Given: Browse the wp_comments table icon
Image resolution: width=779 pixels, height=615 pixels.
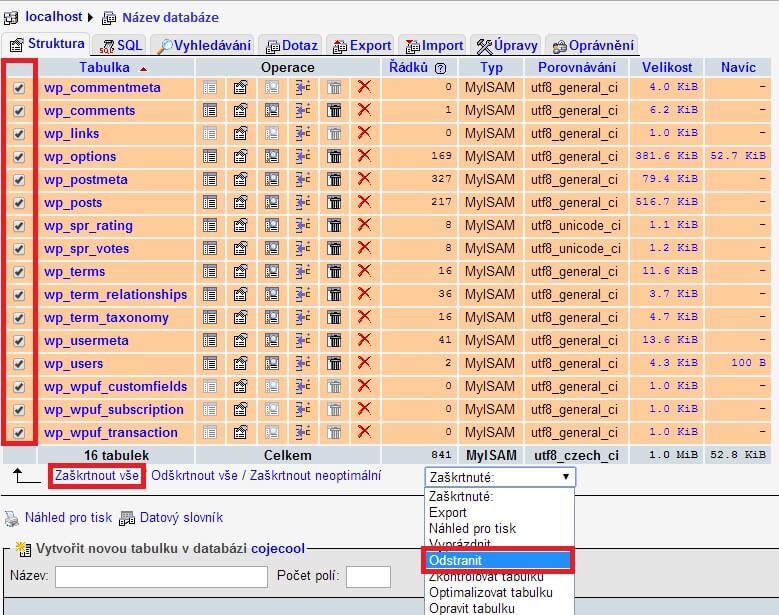Looking at the screenshot, I should tap(210, 110).
